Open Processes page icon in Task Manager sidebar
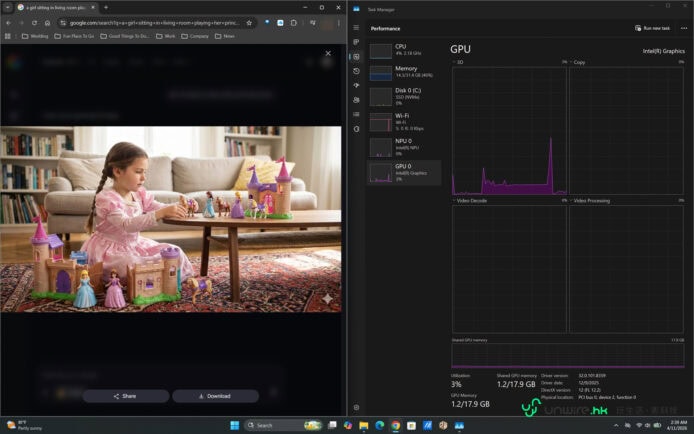The height and width of the screenshot is (434, 694). click(x=356, y=42)
